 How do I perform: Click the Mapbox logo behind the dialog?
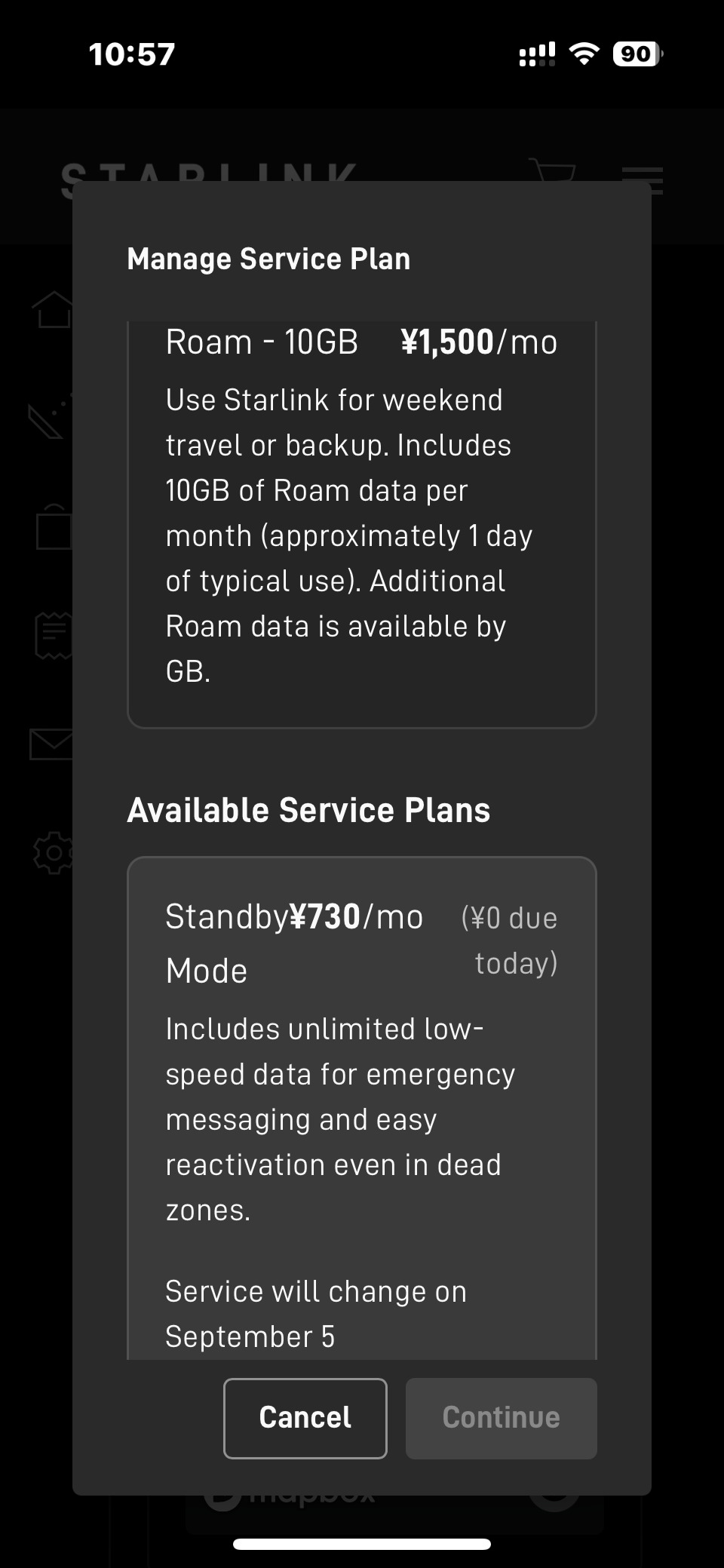coord(290,1502)
